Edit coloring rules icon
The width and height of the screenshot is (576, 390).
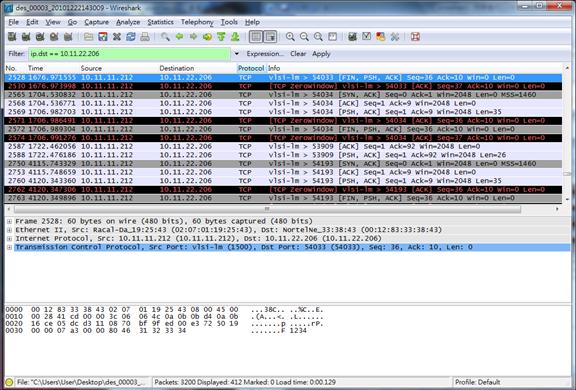click(381, 37)
